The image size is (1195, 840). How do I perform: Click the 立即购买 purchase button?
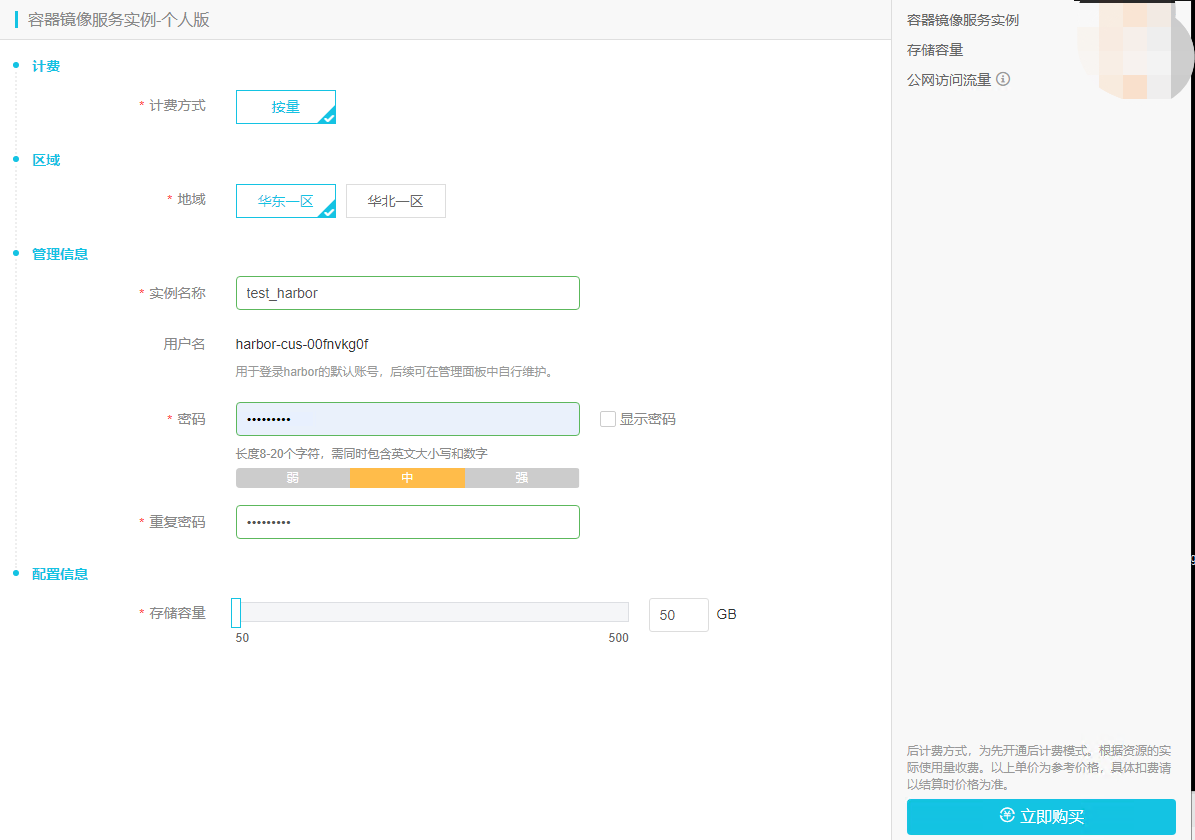1041,816
